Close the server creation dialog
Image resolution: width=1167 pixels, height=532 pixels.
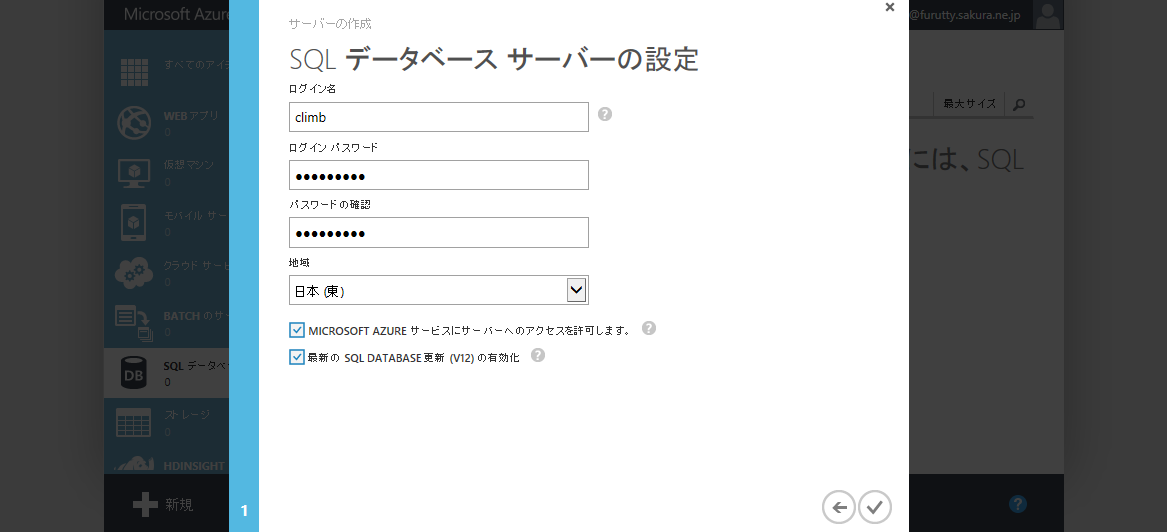pos(890,8)
